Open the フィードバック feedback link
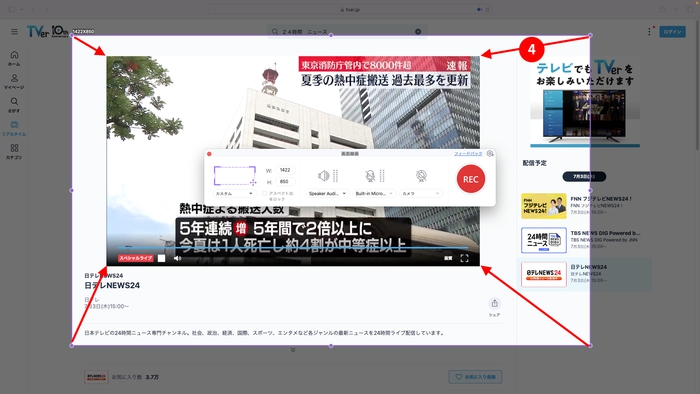 coord(468,153)
